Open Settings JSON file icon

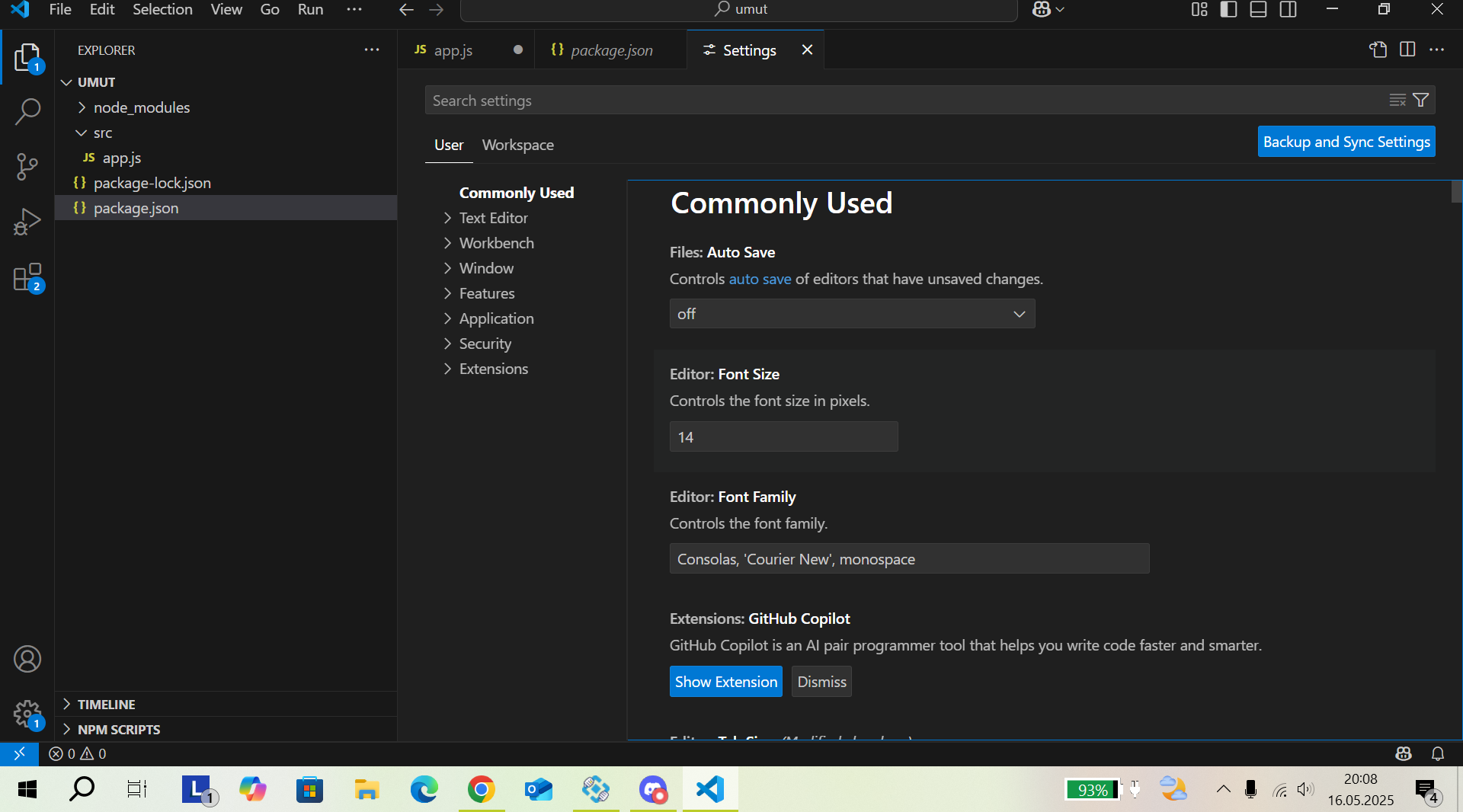tap(1378, 50)
